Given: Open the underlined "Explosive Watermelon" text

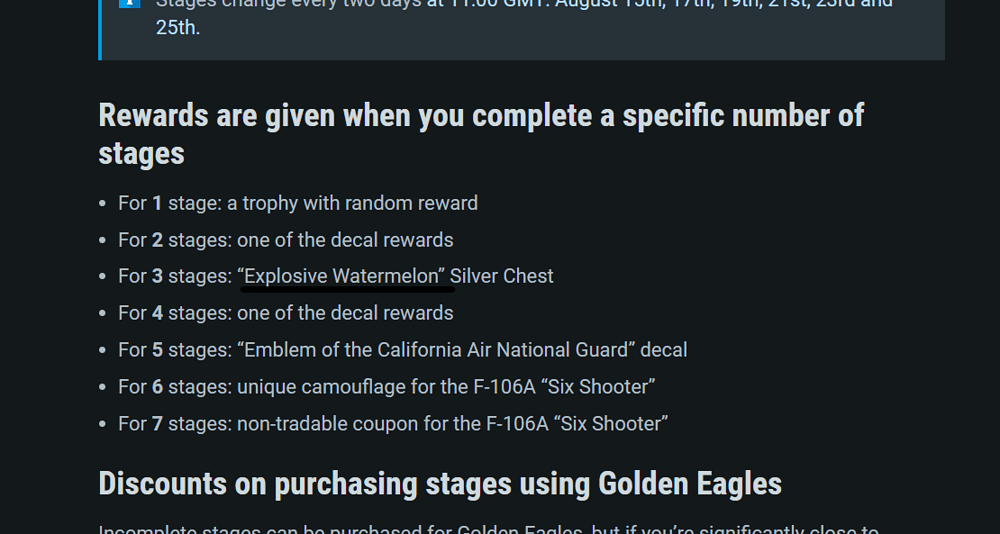Looking at the screenshot, I should click(344, 276).
